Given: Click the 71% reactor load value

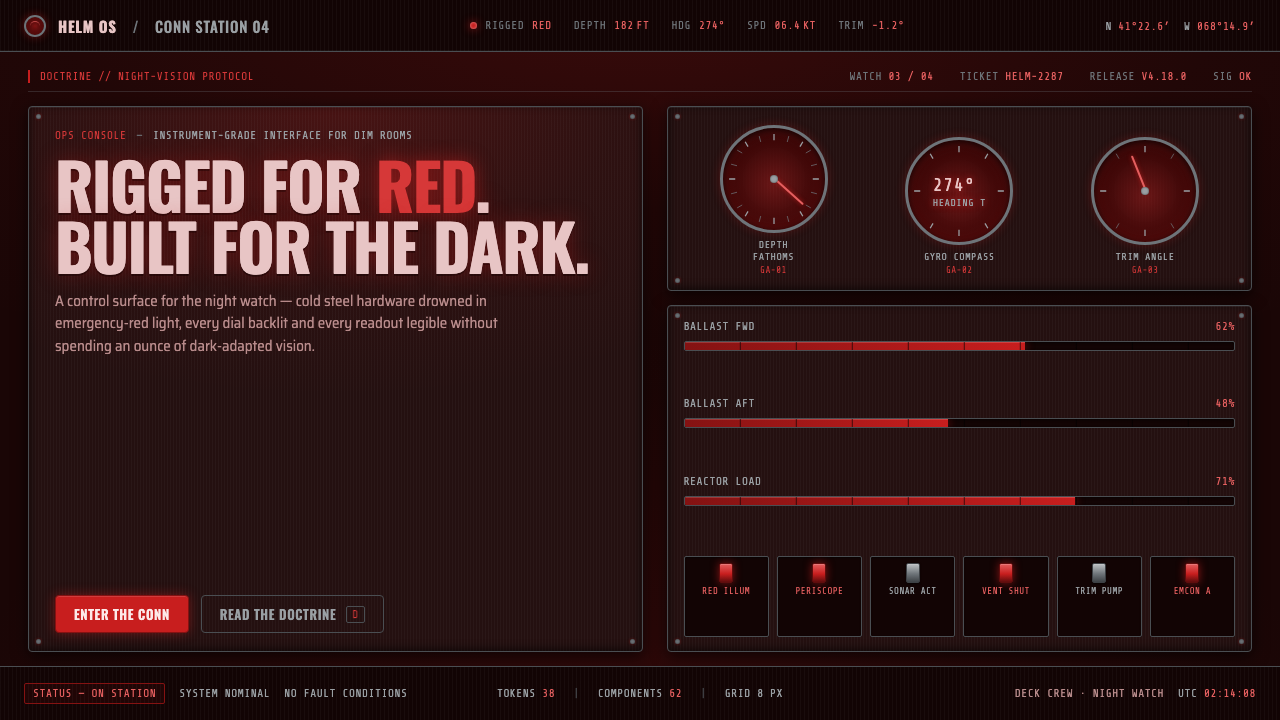Looking at the screenshot, I should pos(1225,482).
